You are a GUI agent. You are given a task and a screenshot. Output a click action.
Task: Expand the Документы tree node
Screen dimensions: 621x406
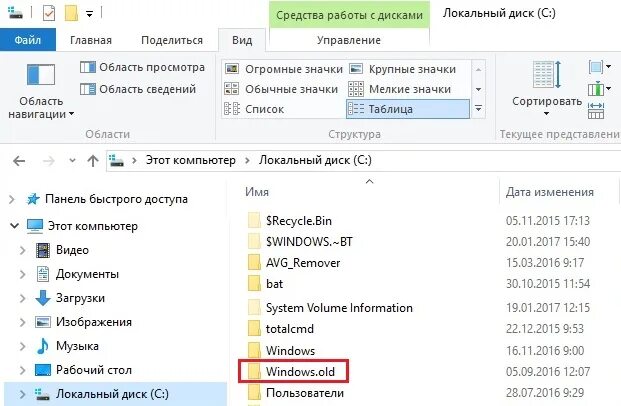pyautogui.click(x=23, y=274)
